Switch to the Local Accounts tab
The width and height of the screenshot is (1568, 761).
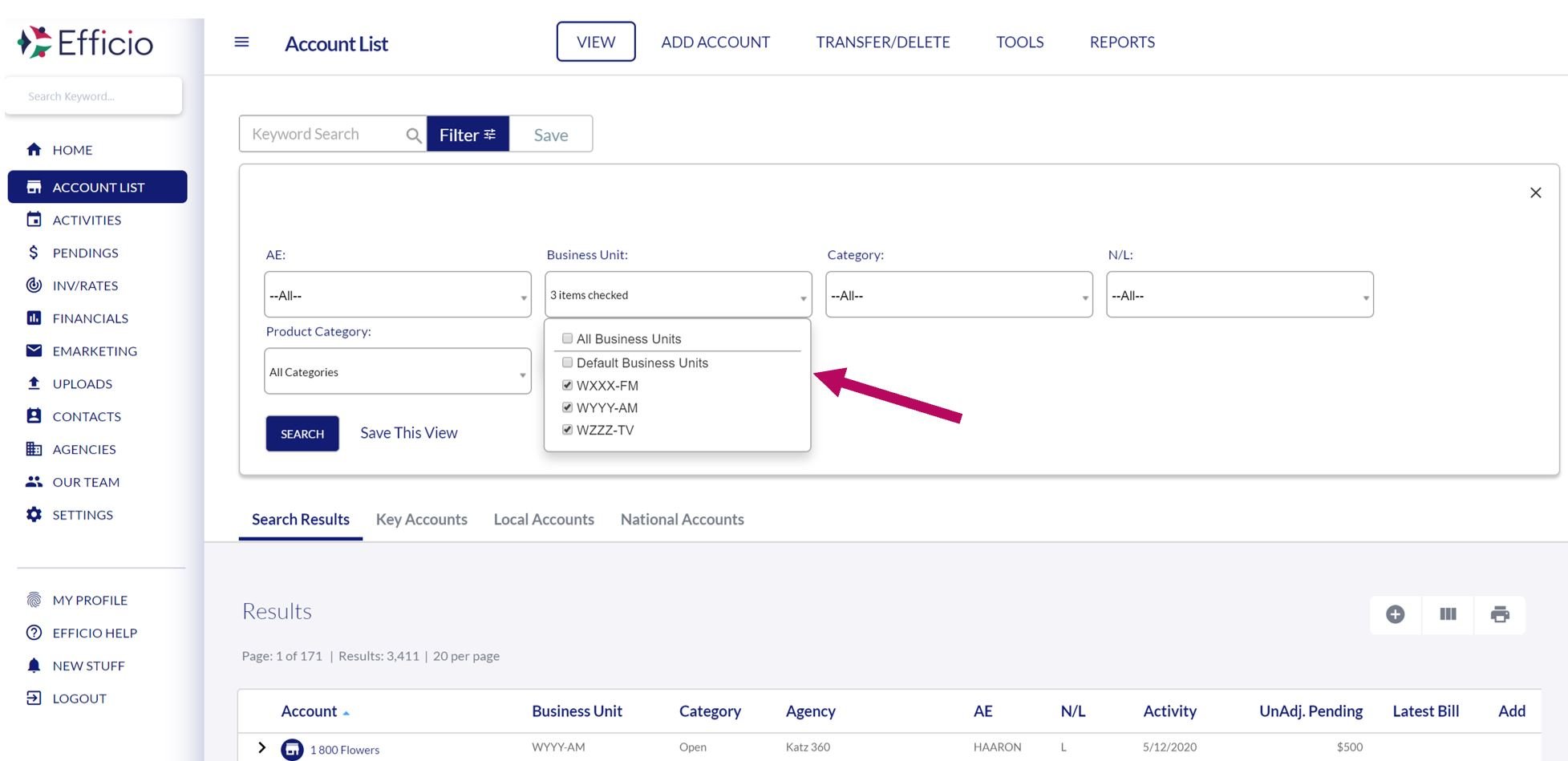pyautogui.click(x=544, y=519)
